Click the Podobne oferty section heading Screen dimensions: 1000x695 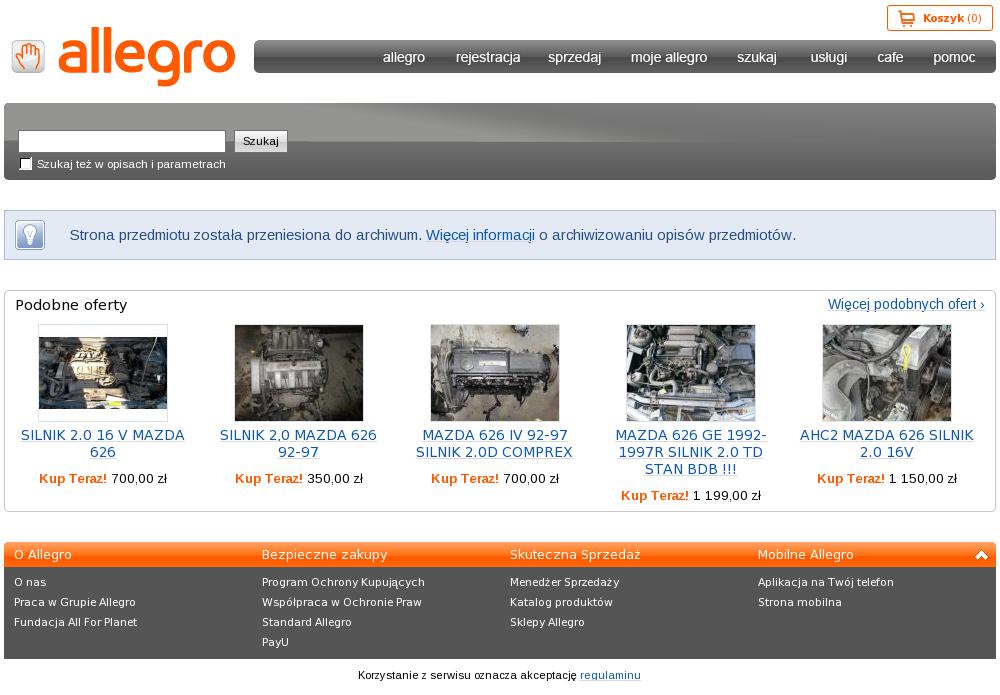coord(71,305)
